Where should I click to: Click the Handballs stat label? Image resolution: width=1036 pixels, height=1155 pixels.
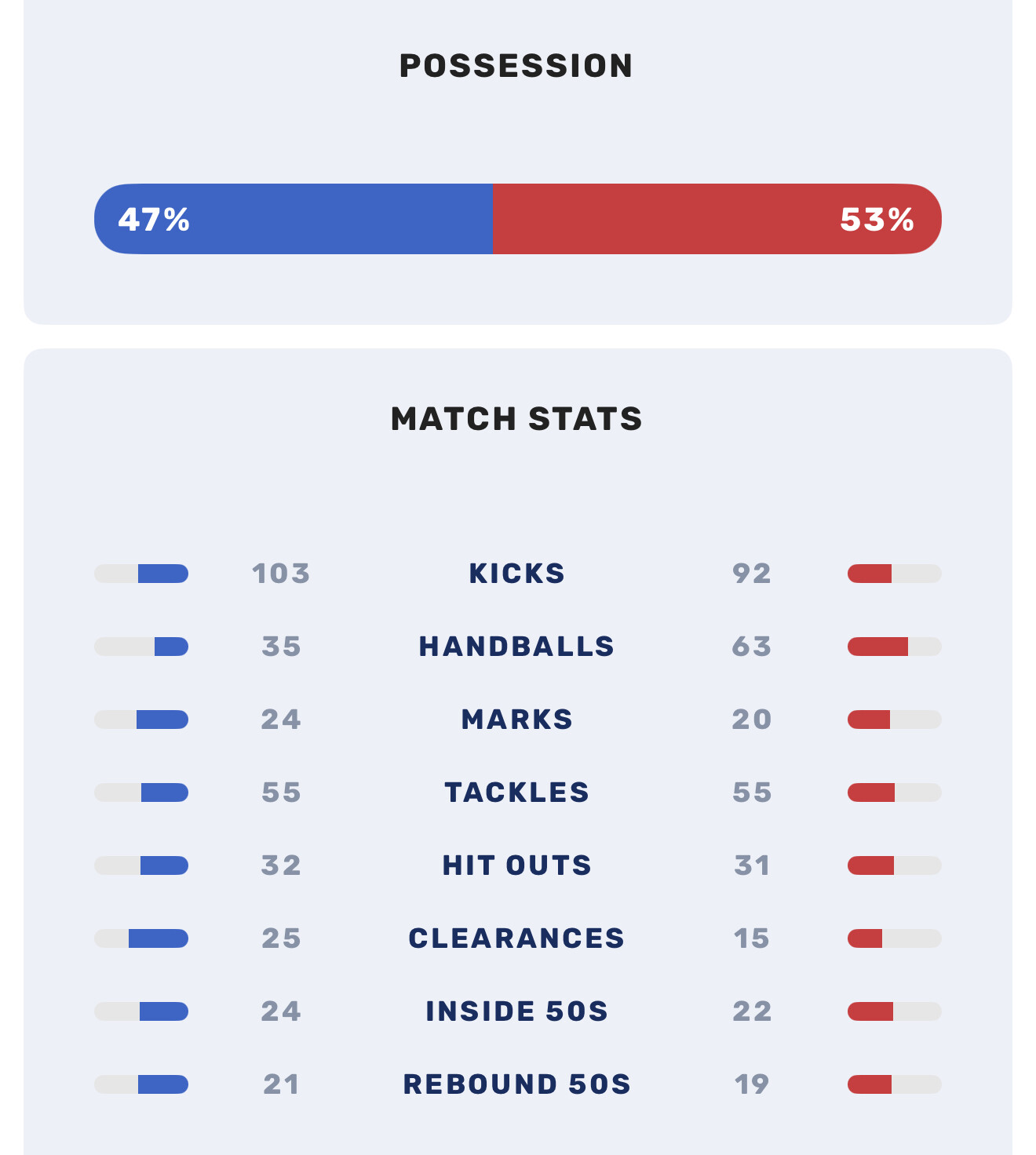516,647
